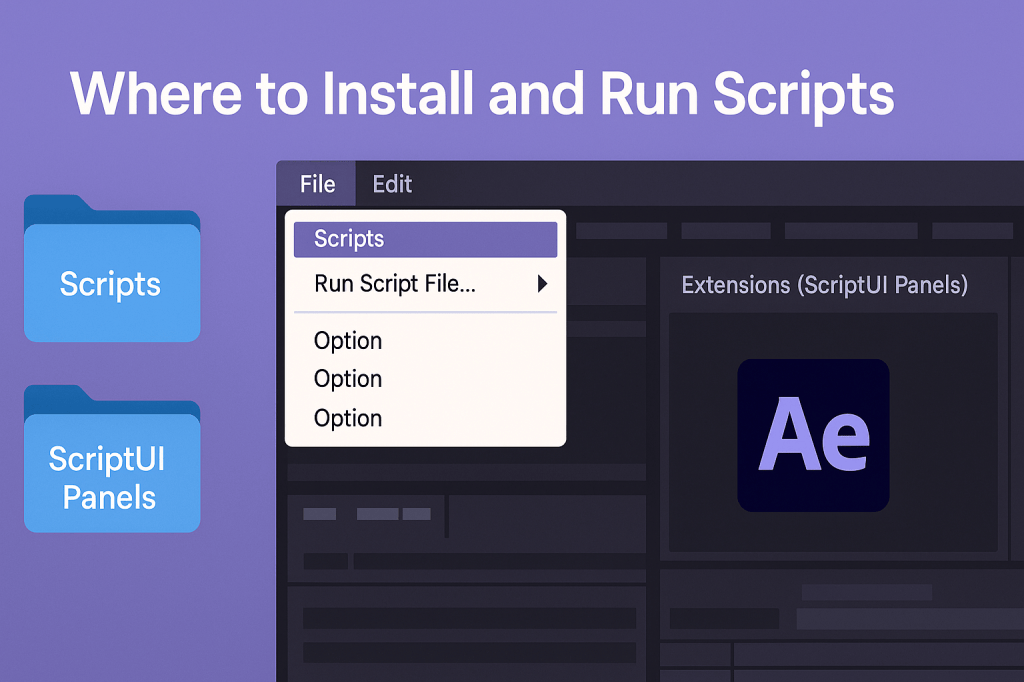Click the After Effects Ae logo icon
Image resolution: width=1024 pixels, height=682 pixels.
(x=813, y=435)
